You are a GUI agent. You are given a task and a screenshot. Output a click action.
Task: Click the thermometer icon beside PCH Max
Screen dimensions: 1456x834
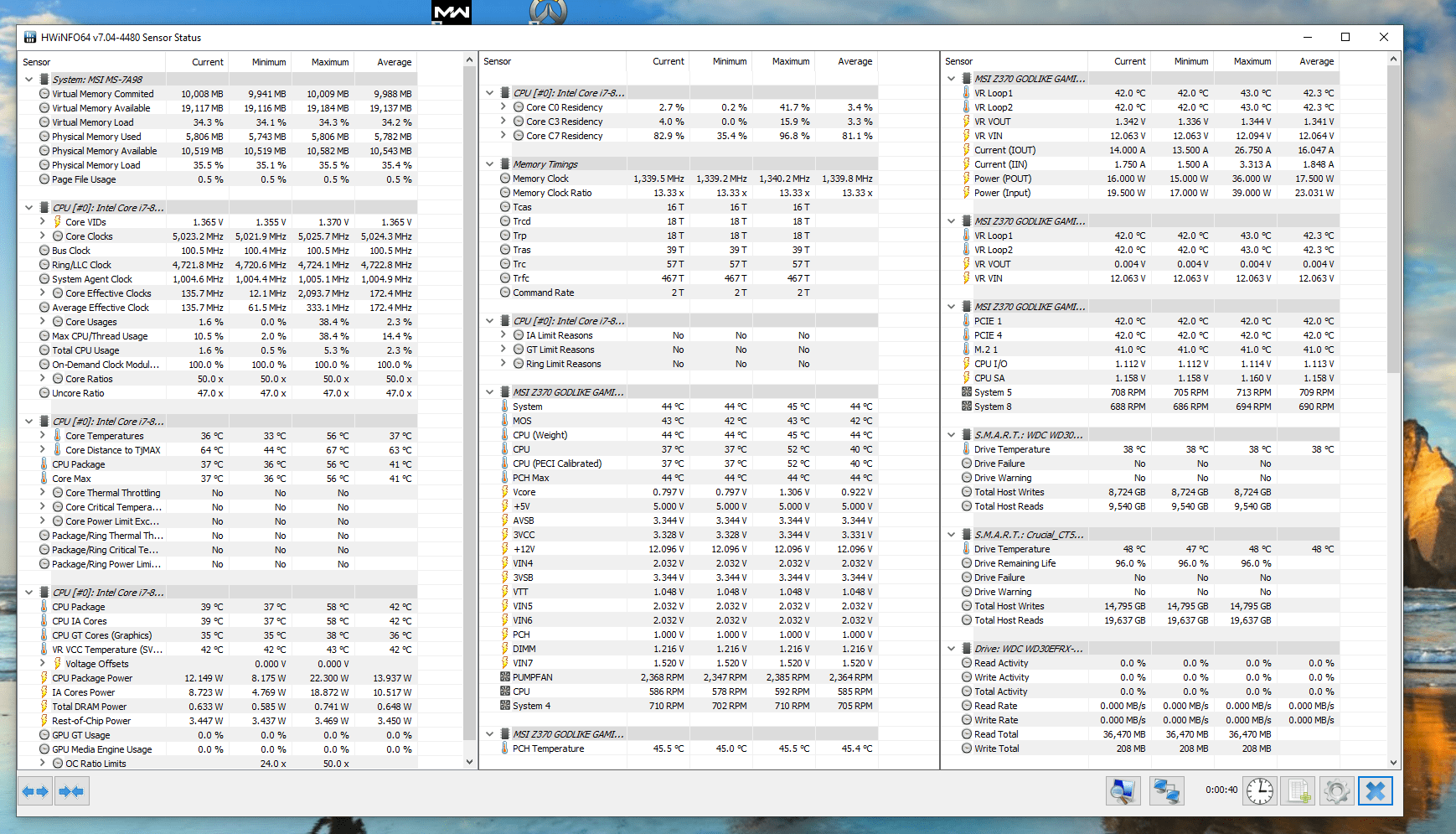(505, 478)
